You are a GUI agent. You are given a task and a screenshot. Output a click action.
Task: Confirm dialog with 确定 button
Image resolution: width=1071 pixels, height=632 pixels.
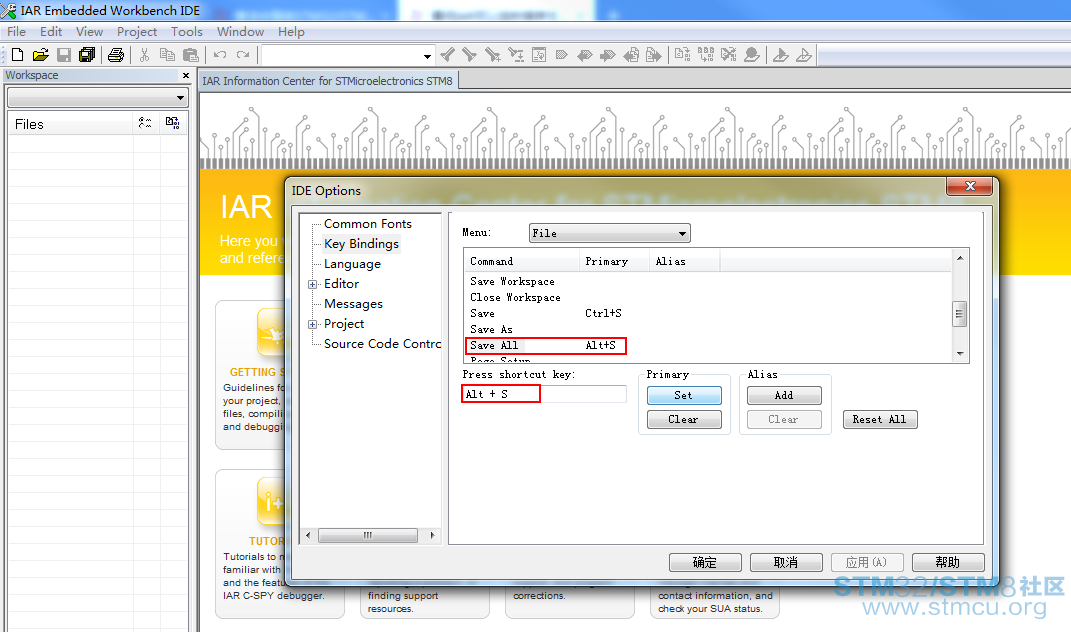705,562
